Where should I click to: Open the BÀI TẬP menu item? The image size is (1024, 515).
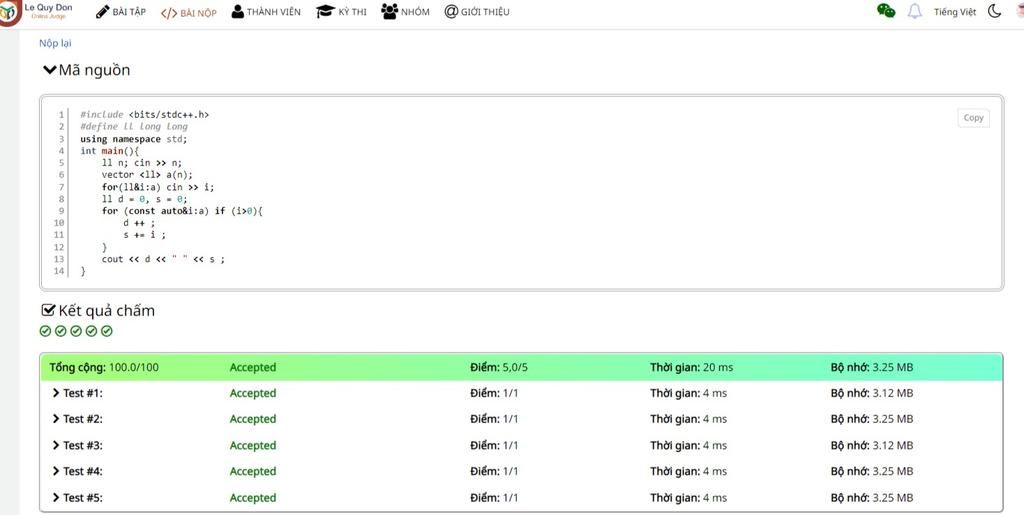point(121,12)
